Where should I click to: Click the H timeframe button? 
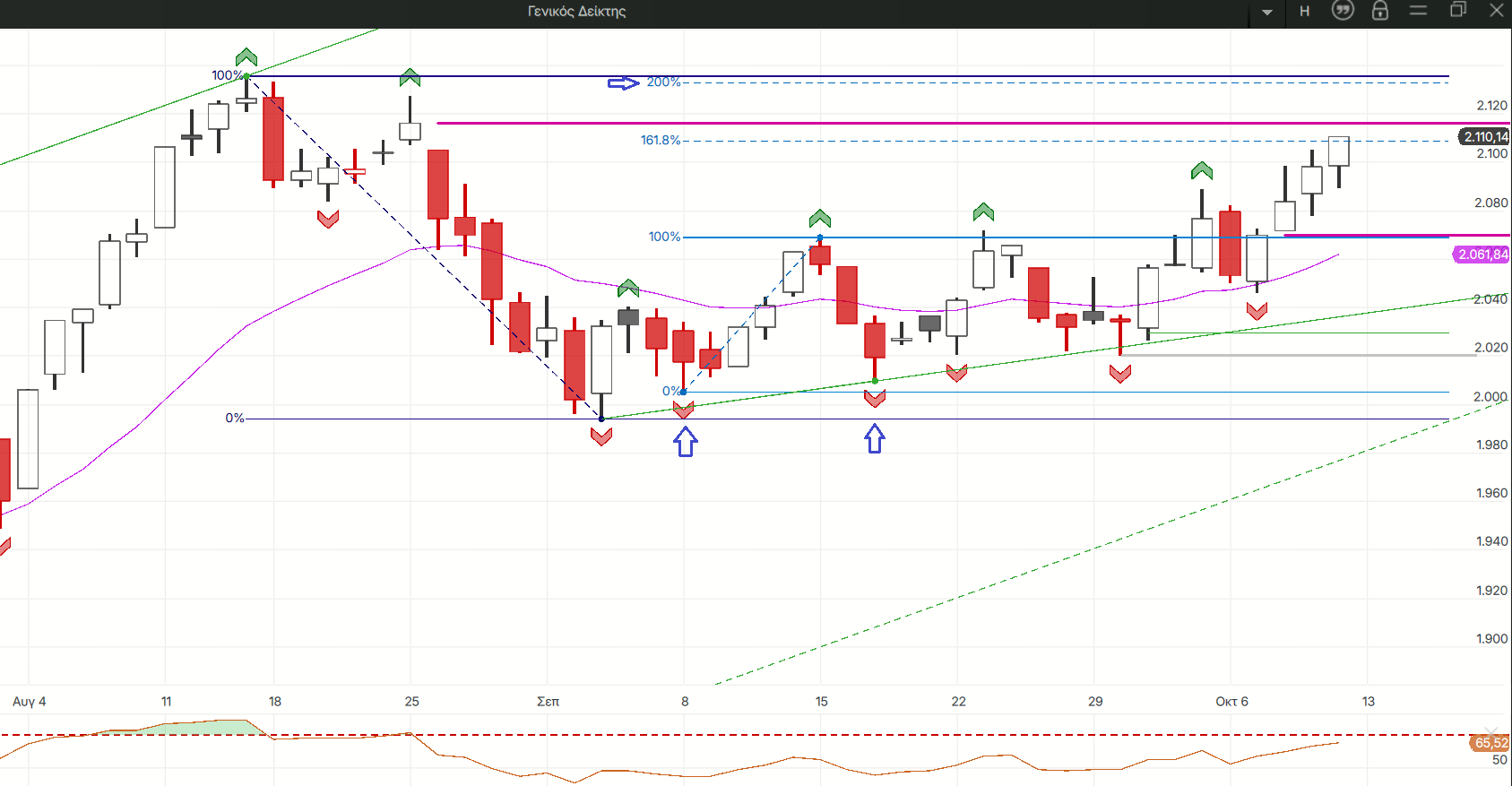click(1305, 12)
